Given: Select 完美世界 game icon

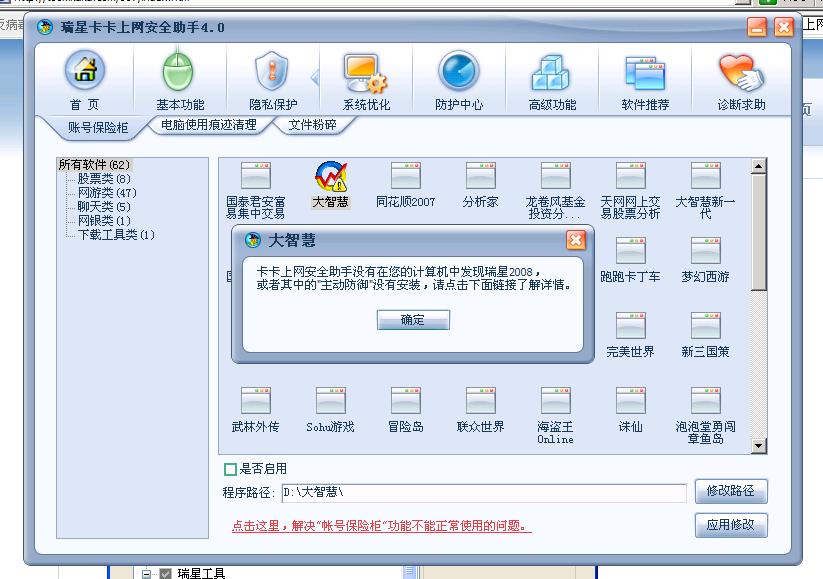Looking at the screenshot, I should 631,325.
